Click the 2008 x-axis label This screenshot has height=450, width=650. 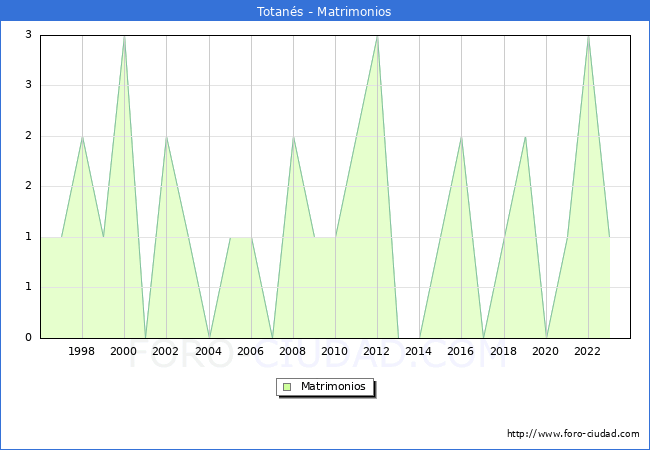293,351
